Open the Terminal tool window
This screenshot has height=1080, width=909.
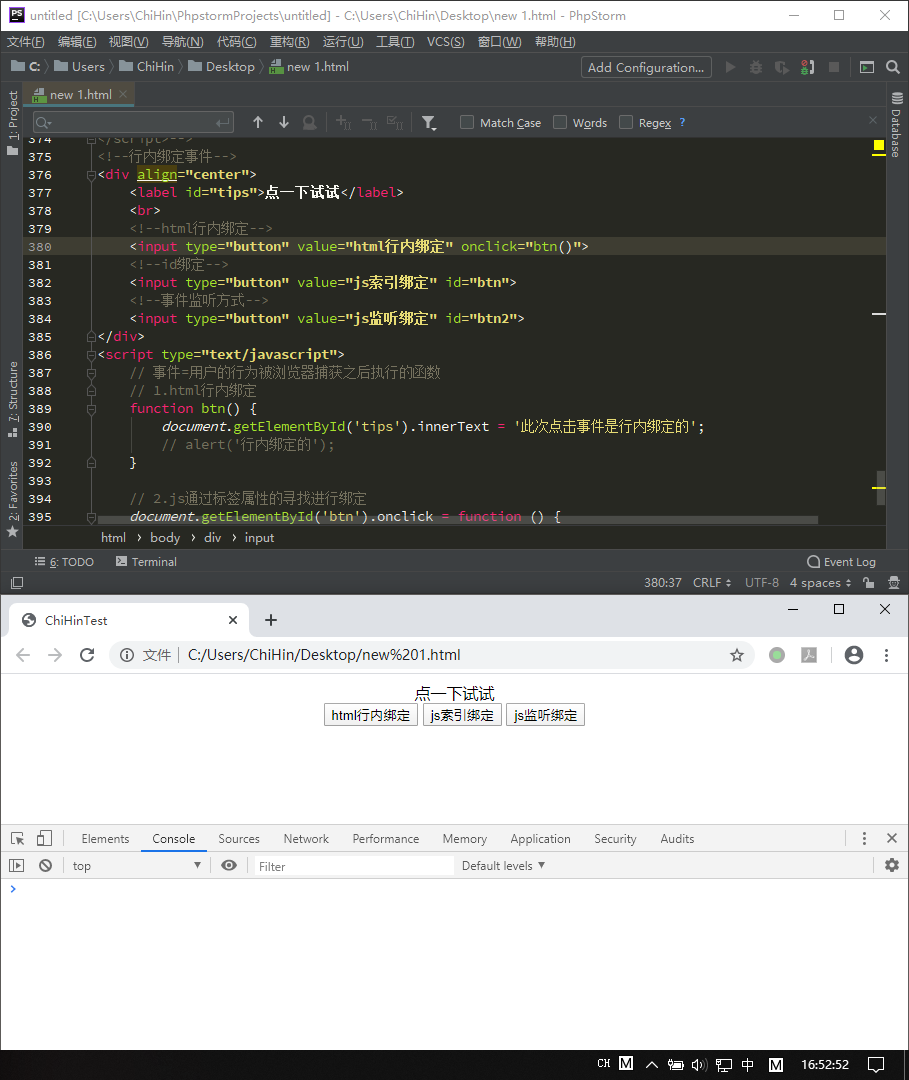(146, 561)
